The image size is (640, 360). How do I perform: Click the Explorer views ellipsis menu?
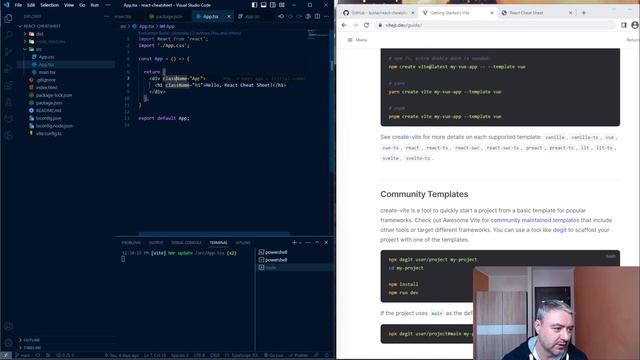tap(107, 16)
